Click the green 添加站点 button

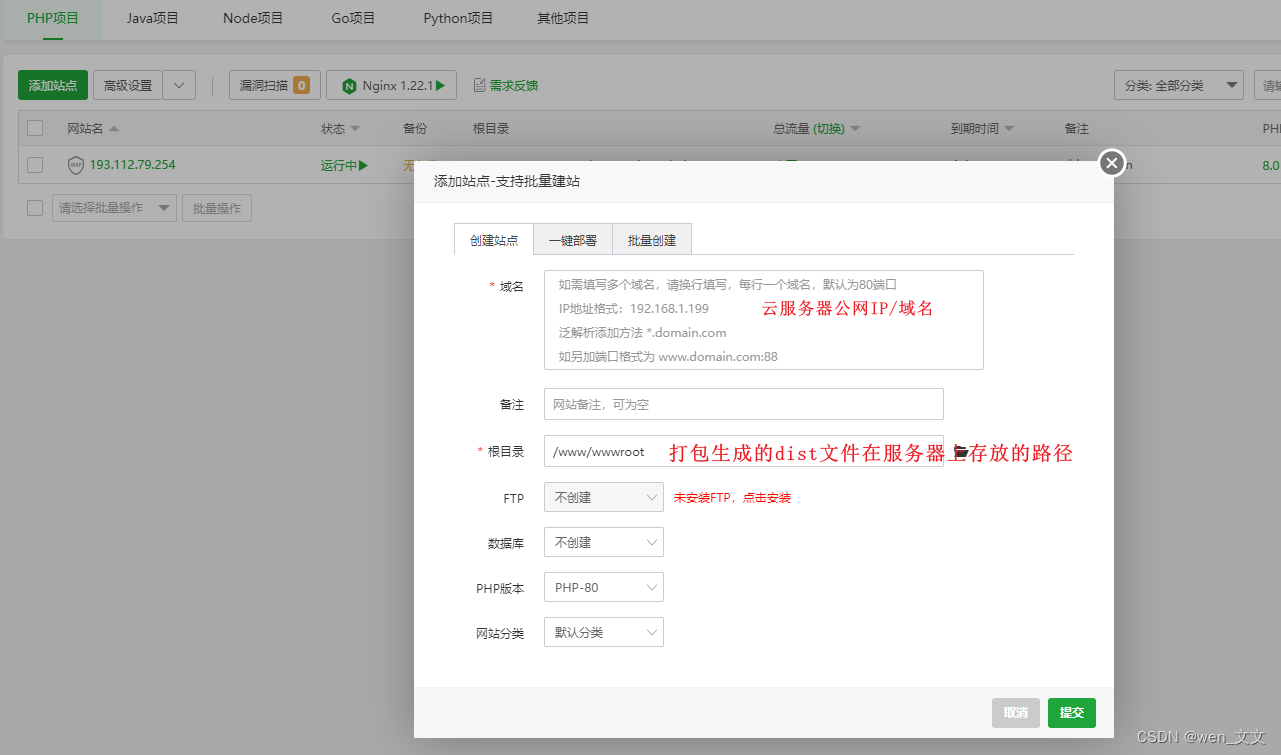click(53, 85)
